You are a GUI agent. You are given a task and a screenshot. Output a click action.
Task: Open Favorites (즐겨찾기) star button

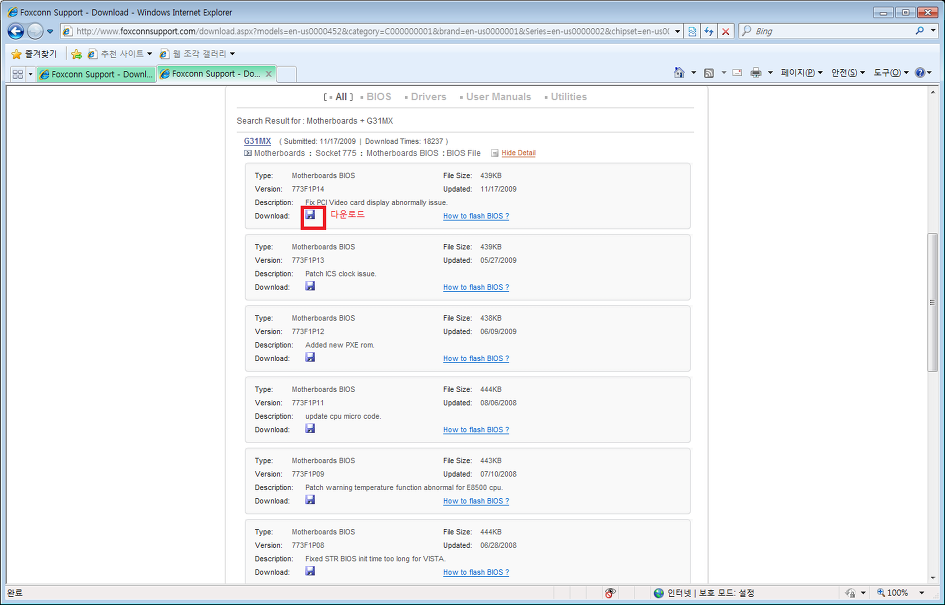click(34, 54)
